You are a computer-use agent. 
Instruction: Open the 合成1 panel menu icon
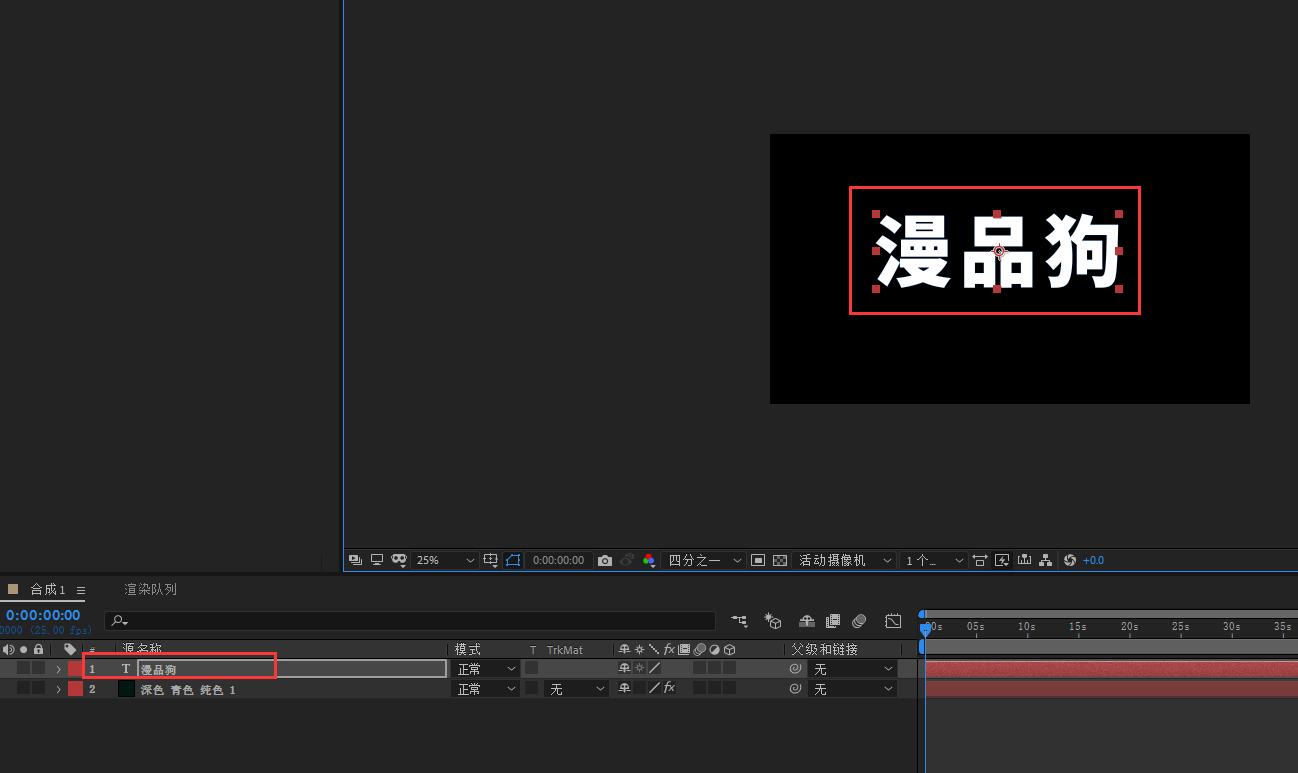(x=81, y=590)
